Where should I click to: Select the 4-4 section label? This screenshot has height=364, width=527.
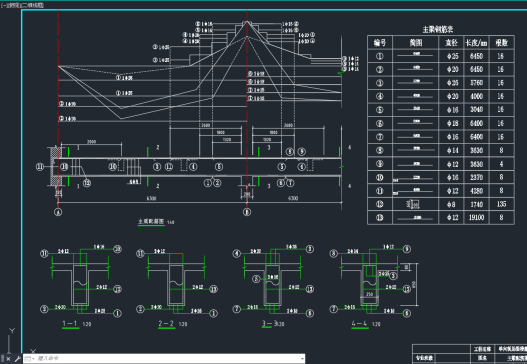tap(359, 324)
